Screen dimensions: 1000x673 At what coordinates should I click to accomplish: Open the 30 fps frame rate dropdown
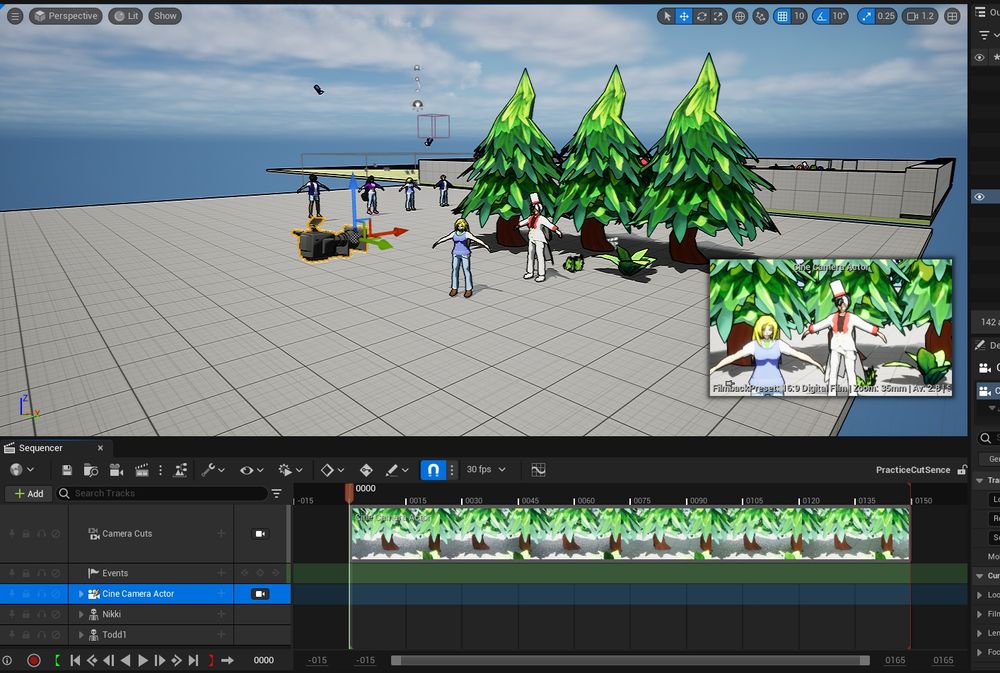[486, 470]
